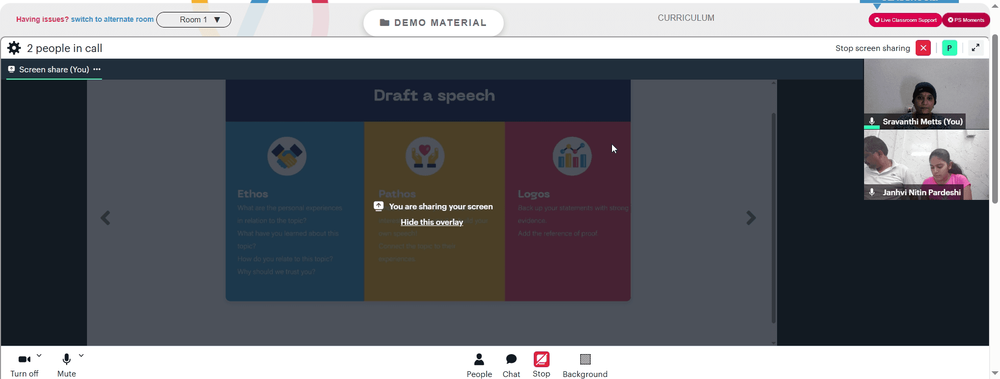Click the 2 people in call label
The width and height of the screenshot is (1000, 379).
click(x=64, y=48)
